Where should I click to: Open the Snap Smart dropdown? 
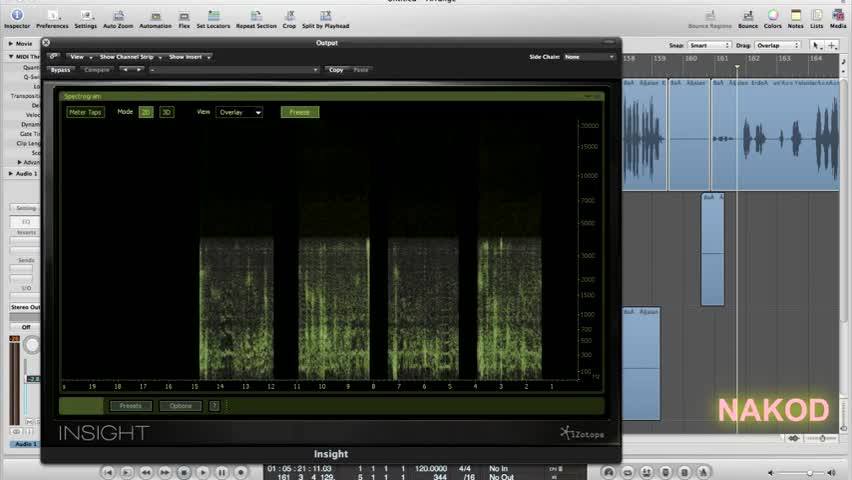coord(709,46)
